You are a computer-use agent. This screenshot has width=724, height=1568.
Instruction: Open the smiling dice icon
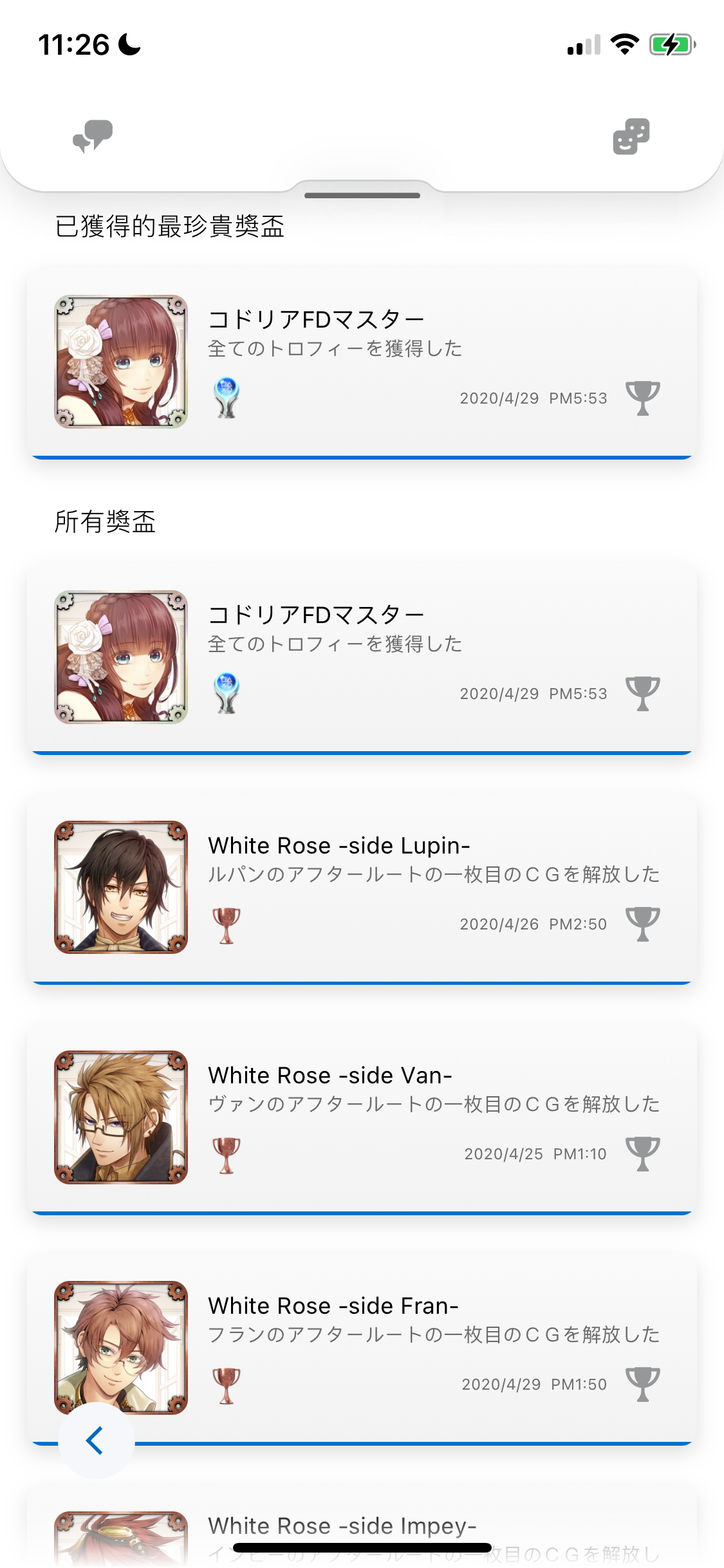pyautogui.click(x=631, y=136)
